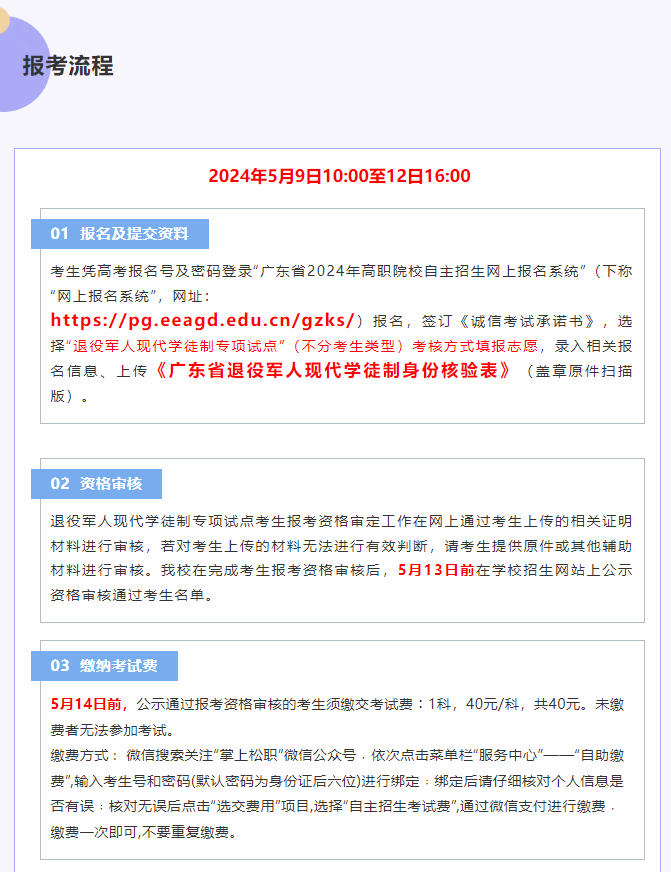
Task: Click the （盖章原件扫描 note text
Action: (x=580, y=371)
